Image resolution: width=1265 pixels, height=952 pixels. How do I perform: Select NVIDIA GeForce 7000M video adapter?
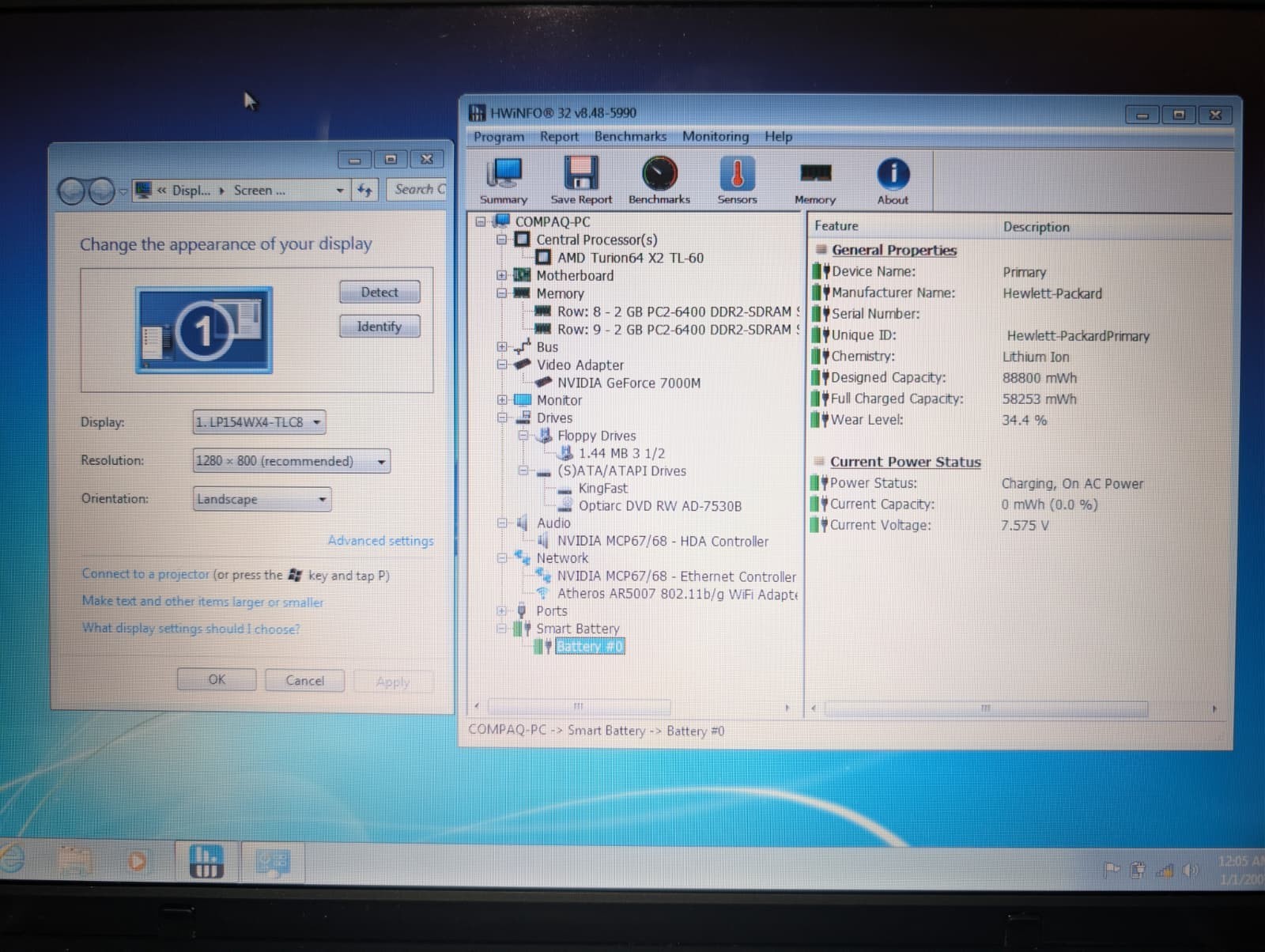[x=629, y=383]
